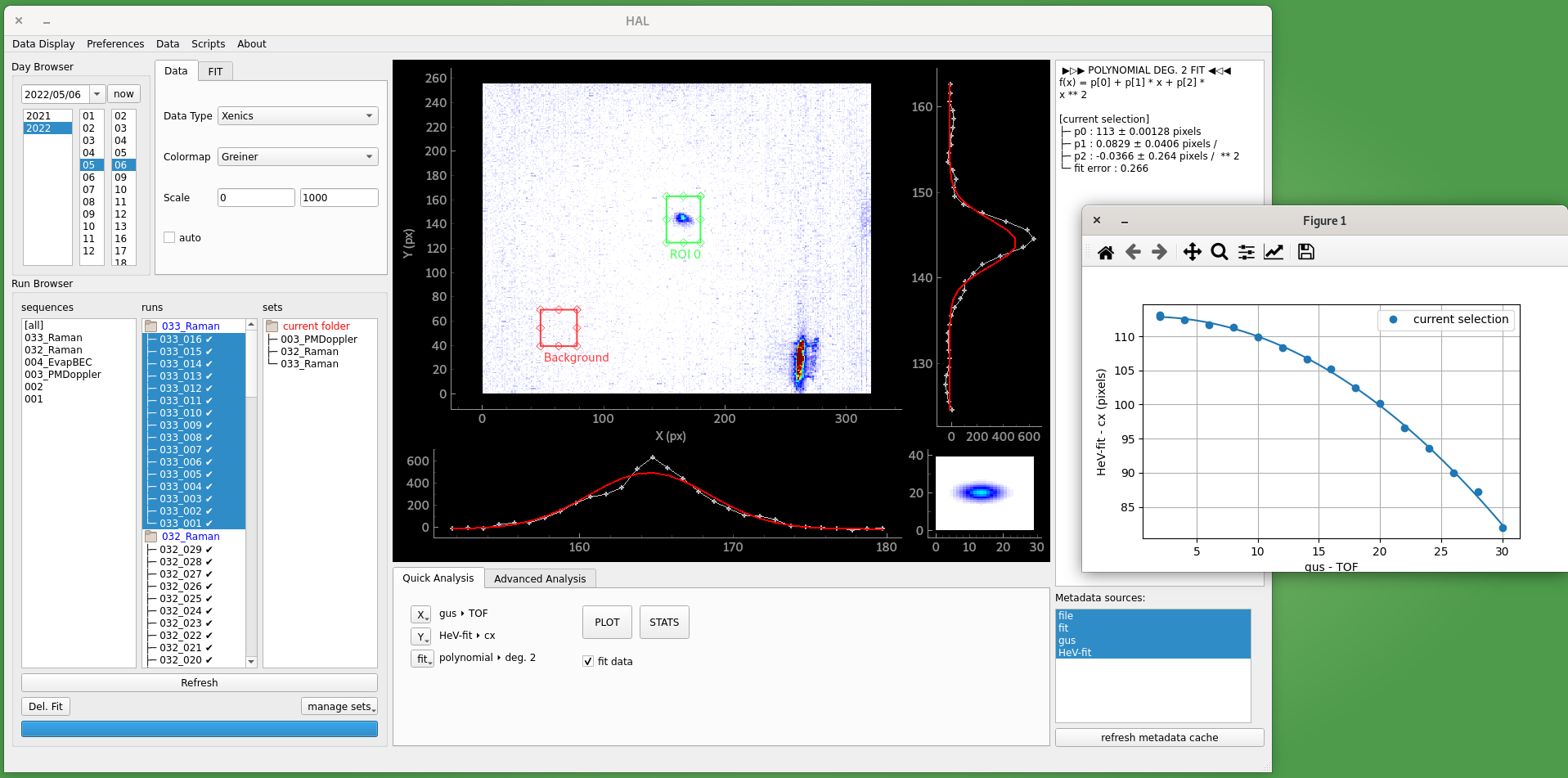Switch to the Advanced Analysis tab

(x=540, y=579)
